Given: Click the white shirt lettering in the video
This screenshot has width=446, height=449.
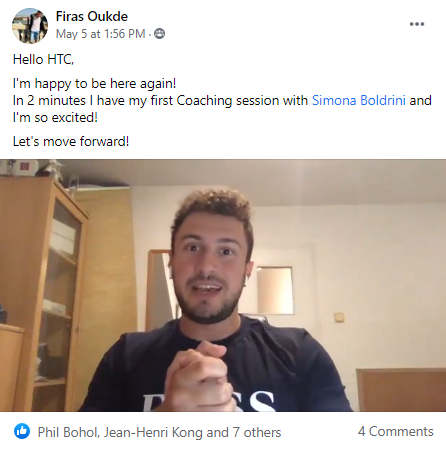Looking at the screenshot, I should (x=210, y=402).
